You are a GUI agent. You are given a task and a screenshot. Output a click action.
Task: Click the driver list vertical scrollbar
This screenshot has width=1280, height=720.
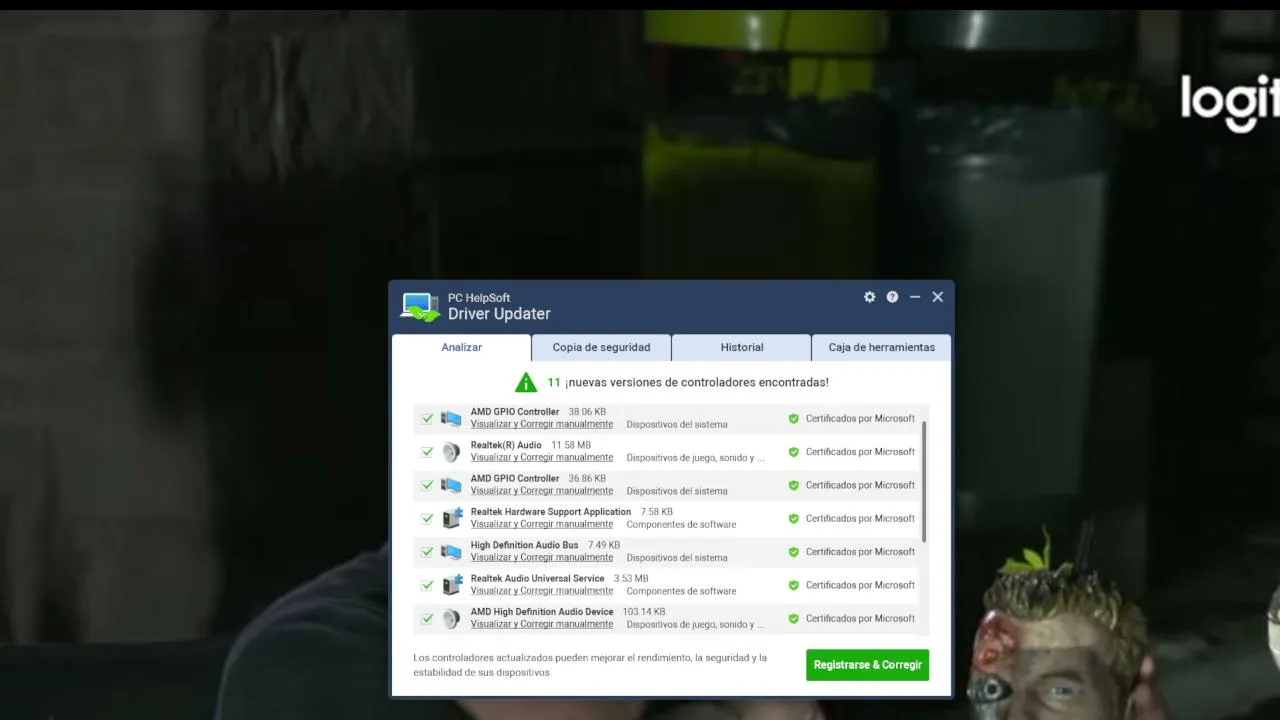tap(924, 482)
